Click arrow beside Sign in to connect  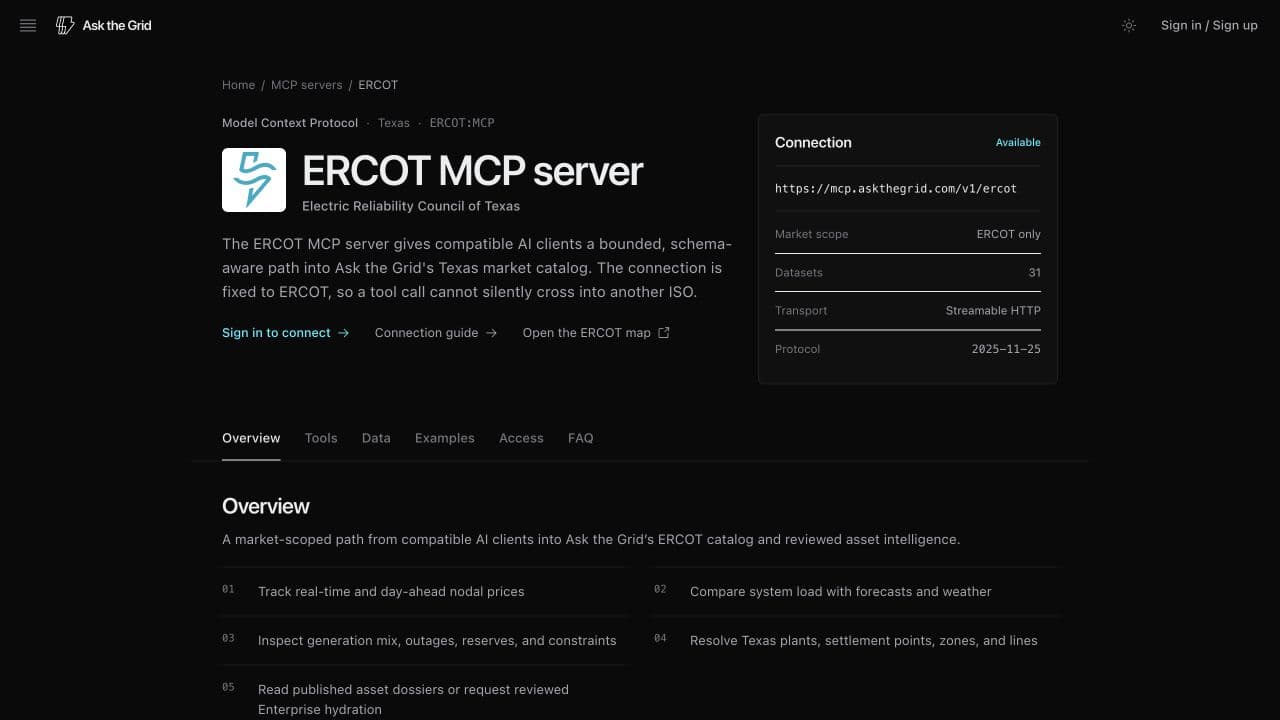click(x=343, y=333)
